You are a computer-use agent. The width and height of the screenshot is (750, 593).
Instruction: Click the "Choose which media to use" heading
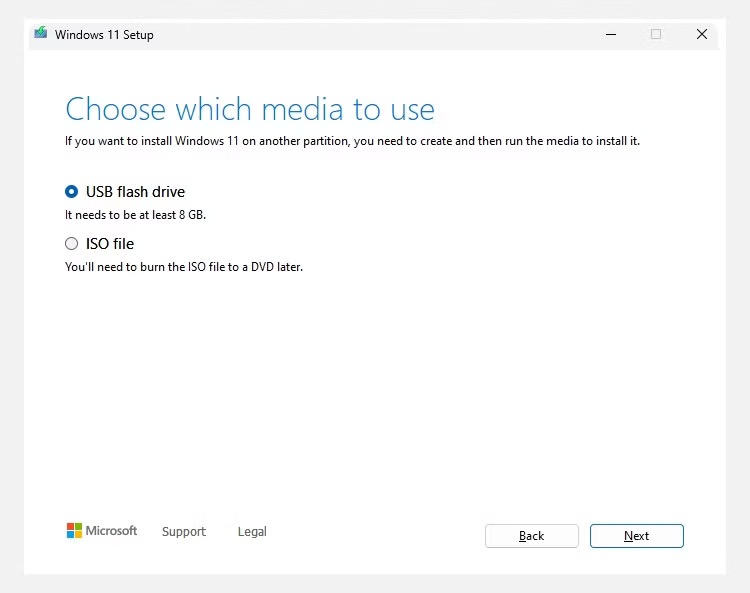pyautogui.click(x=250, y=110)
